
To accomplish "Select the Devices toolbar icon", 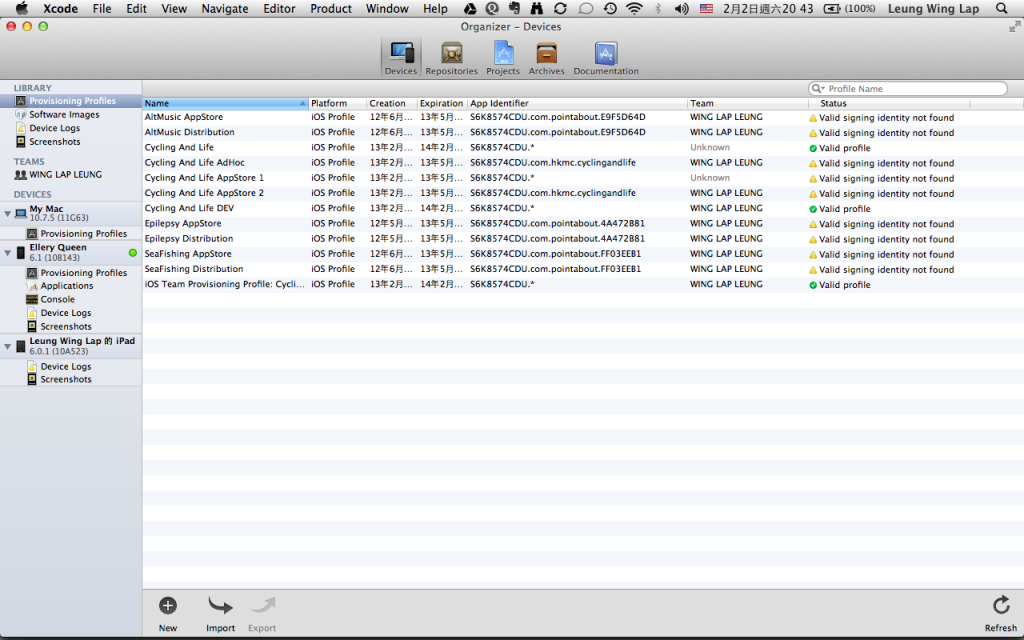I will (x=401, y=58).
